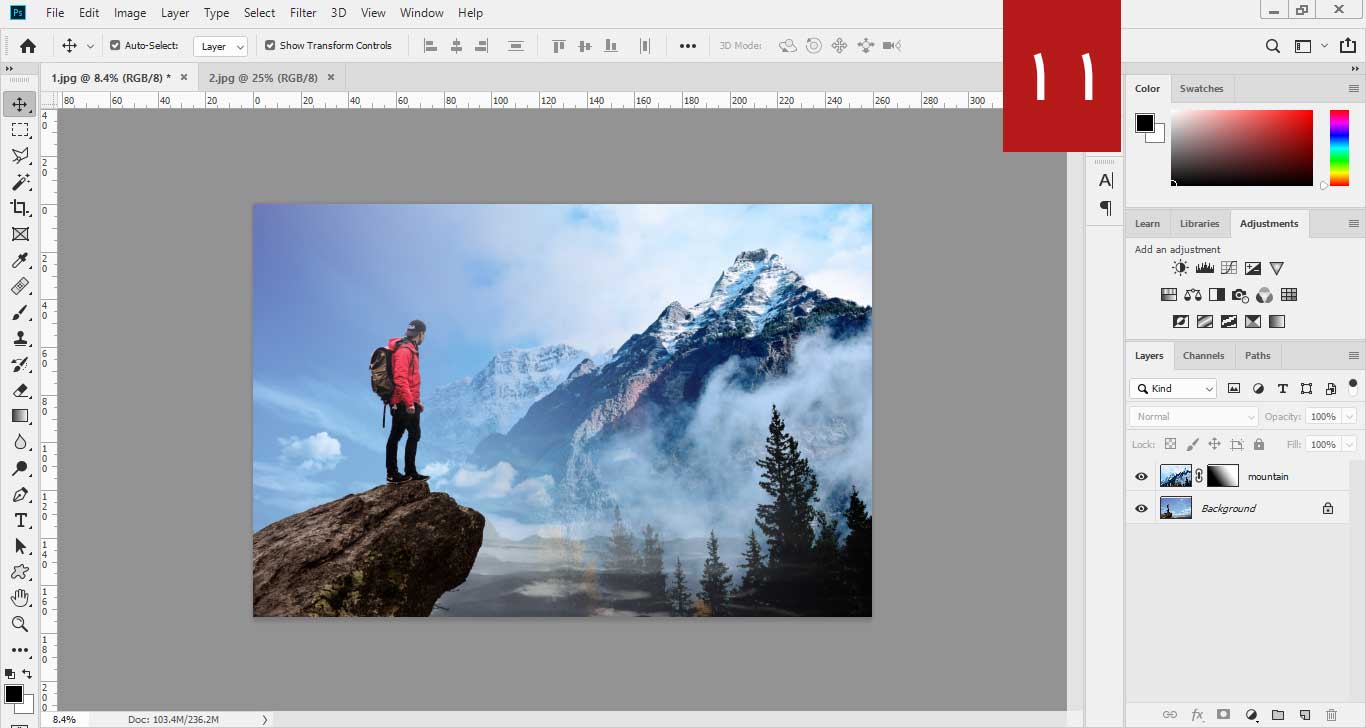Image resolution: width=1366 pixels, height=728 pixels.
Task: Click the hue spectrum slider
Action: [x=1339, y=148]
